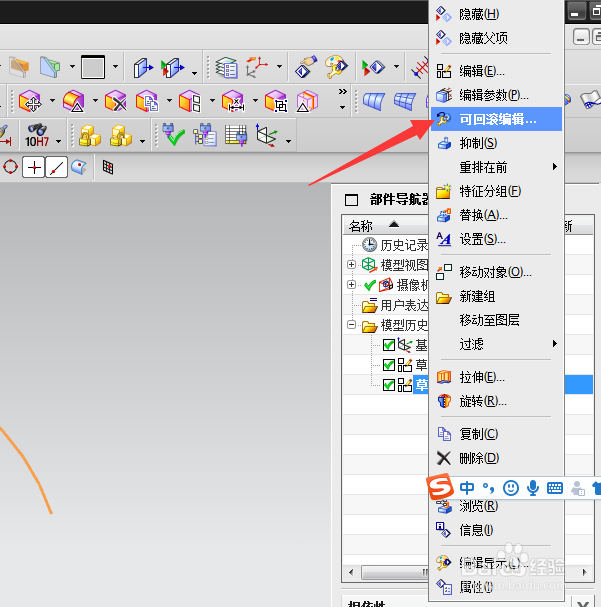This screenshot has height=607, width=601.
Task: Click the datum CSYS wireframe icon
Action: coord(266,135)
